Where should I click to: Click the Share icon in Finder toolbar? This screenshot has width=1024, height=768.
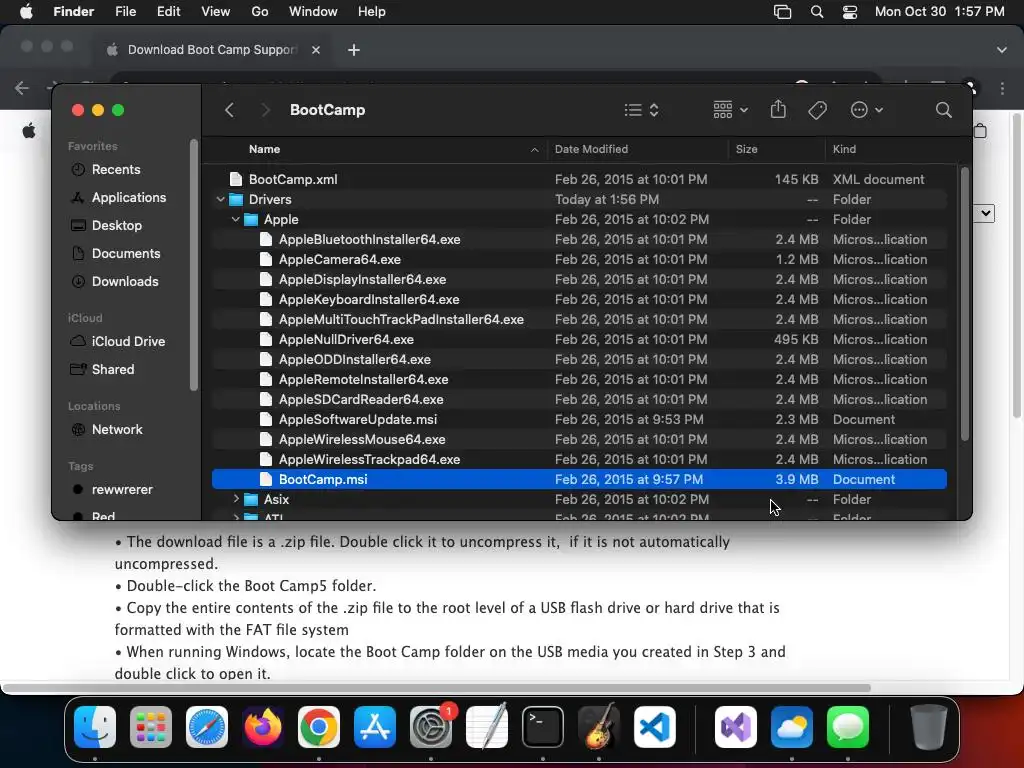778,109
